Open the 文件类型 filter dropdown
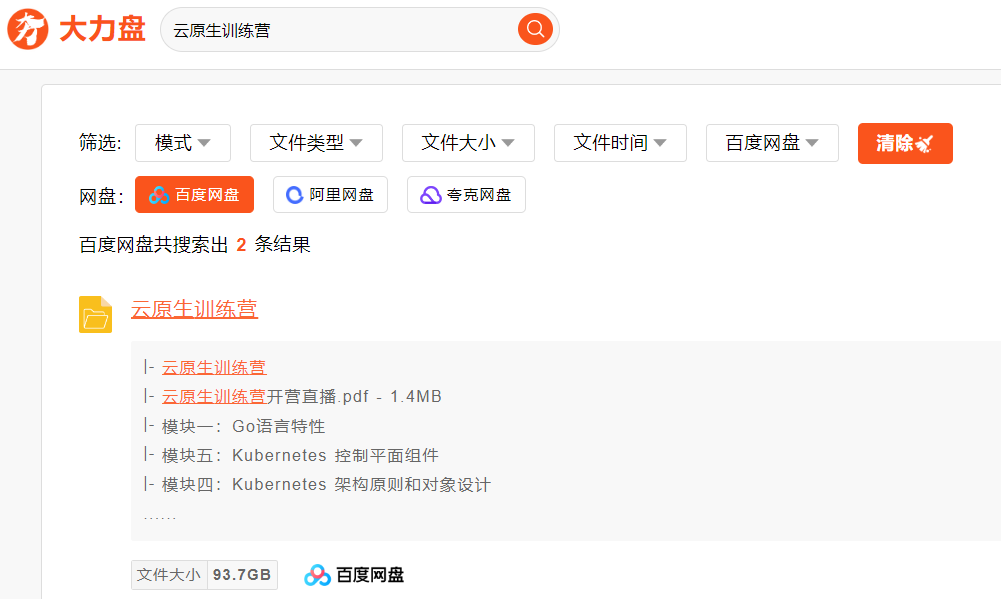Image resolution: width=1001 pixels, height=599 pixels. (316, 143)
